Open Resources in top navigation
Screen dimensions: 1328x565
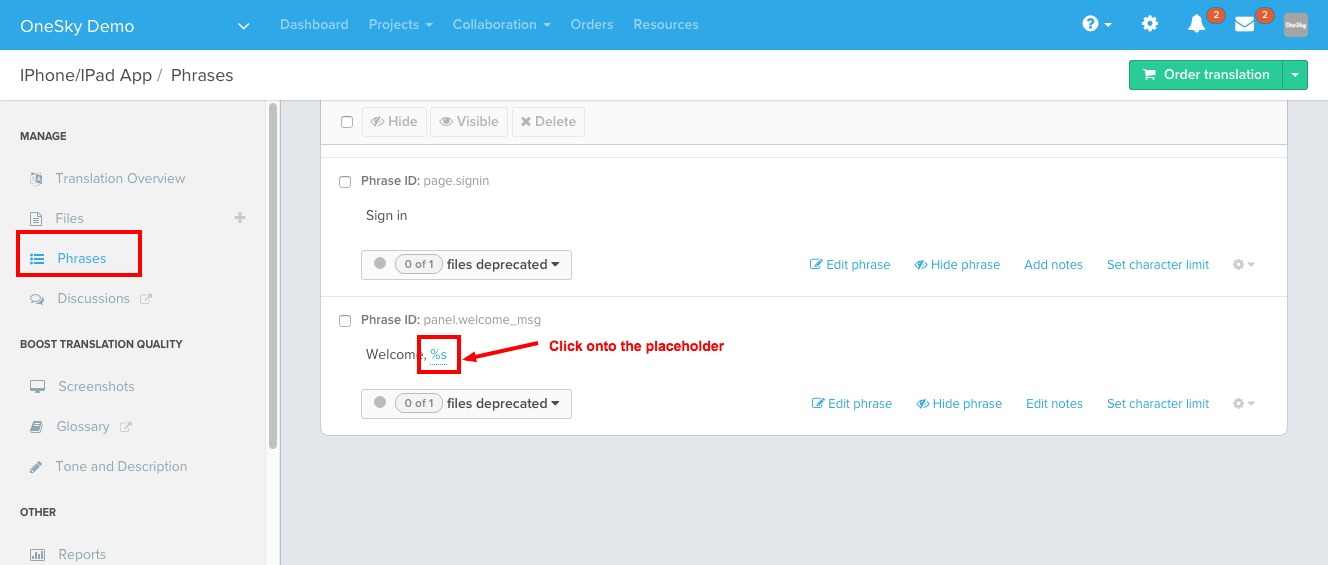pos(666,24)
